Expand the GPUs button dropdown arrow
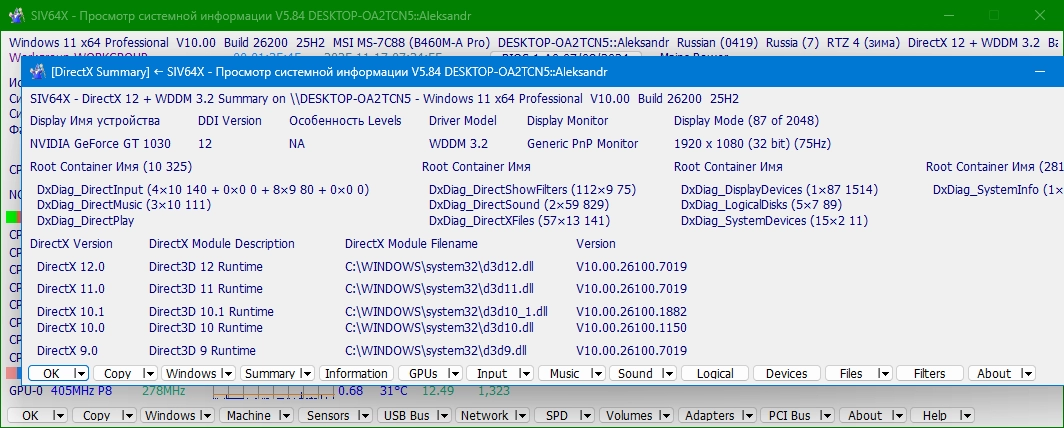The width and height of the screenshot is (1064, 428). tap(455, 373)
